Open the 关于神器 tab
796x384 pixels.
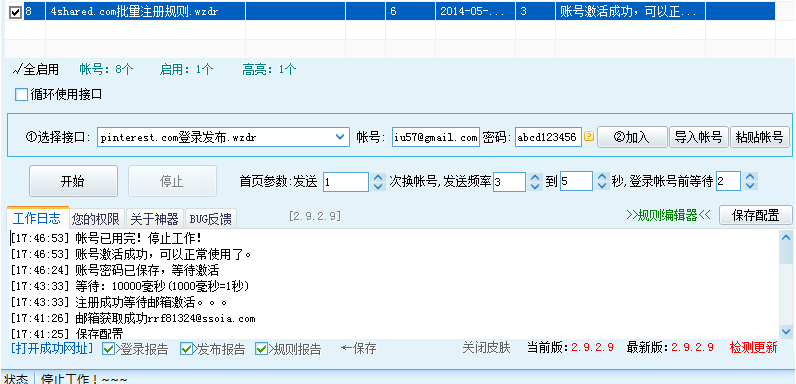(154, 219)
